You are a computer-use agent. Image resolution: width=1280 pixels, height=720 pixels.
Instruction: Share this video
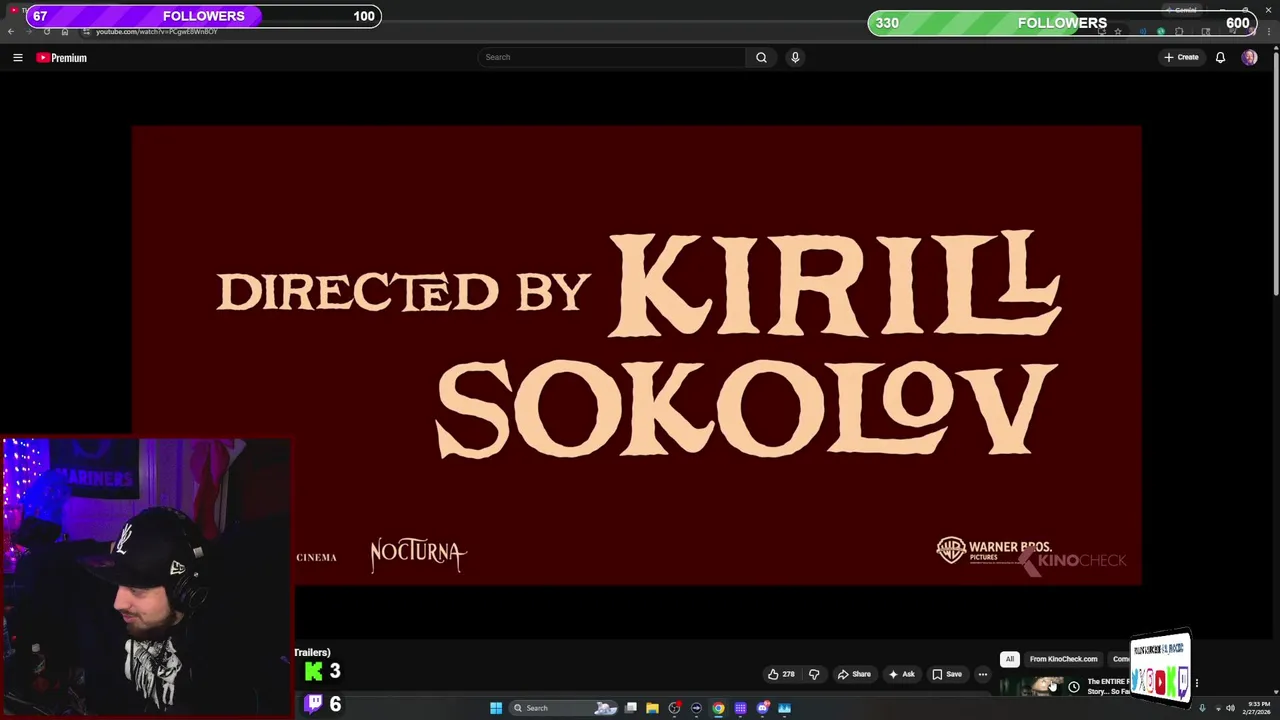click(x=854, y=674)
